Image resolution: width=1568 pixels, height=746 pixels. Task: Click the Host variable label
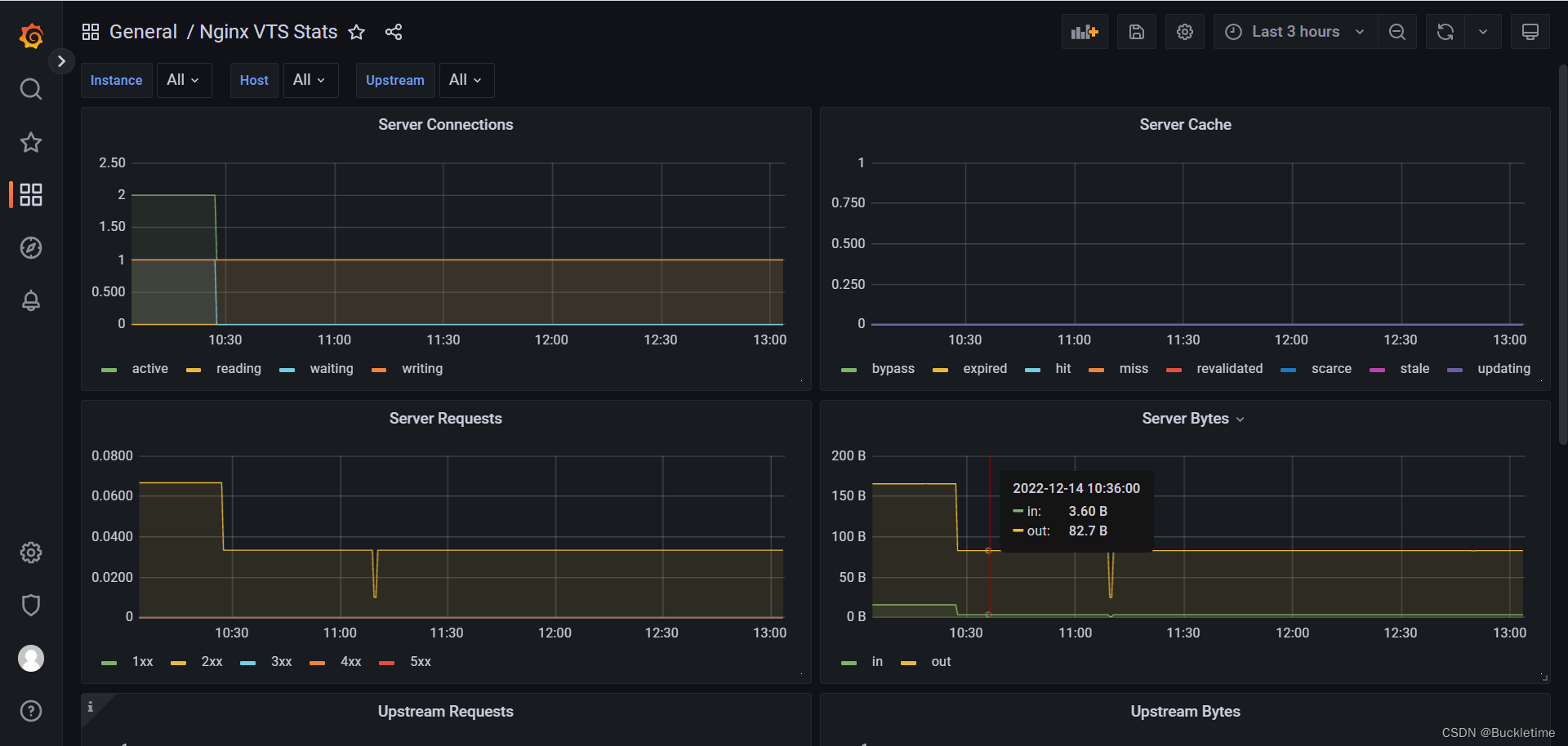click(254, 80)
